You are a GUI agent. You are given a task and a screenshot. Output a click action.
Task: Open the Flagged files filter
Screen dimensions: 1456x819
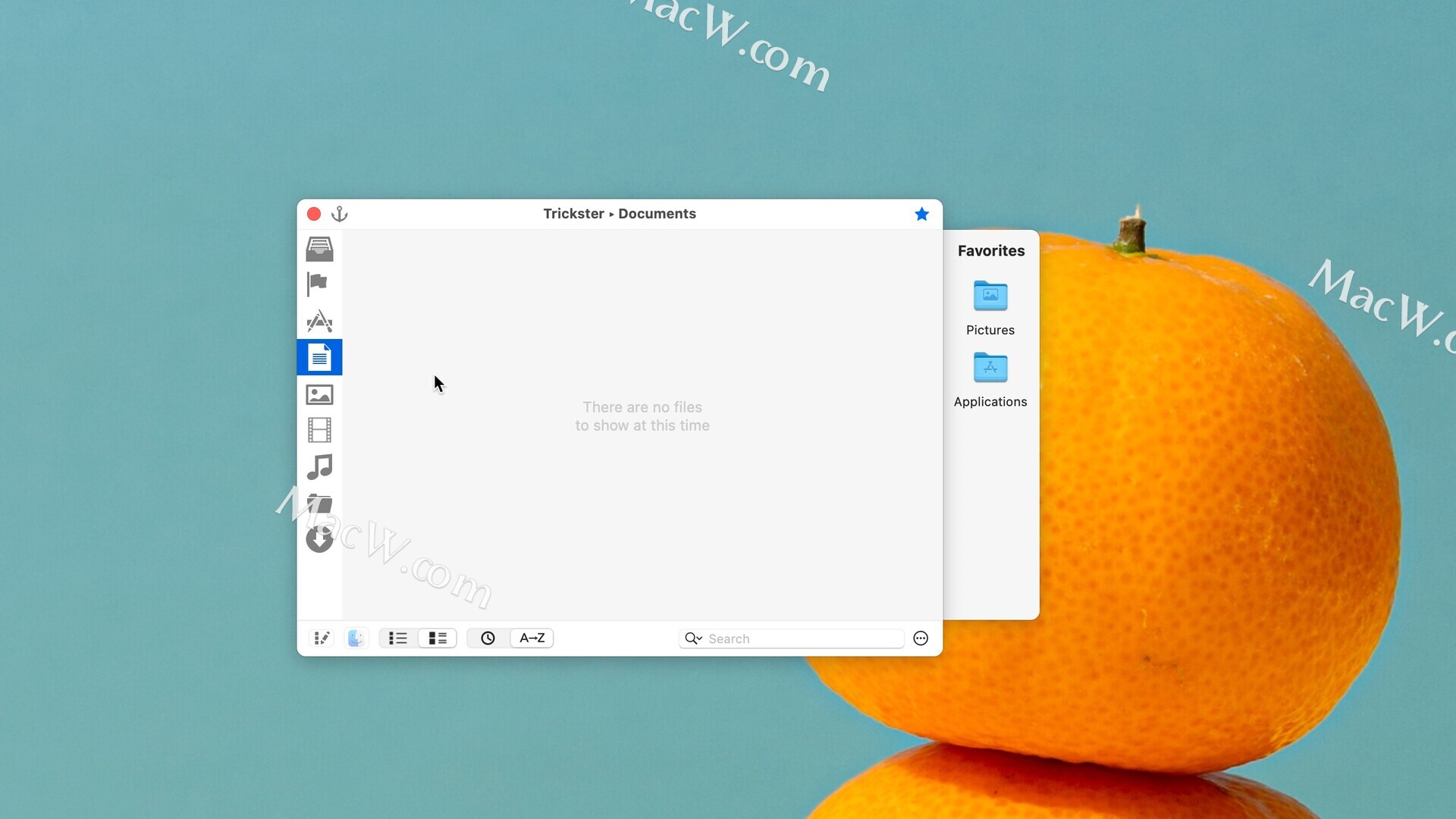pyautogui.click(x=317, y=284)
